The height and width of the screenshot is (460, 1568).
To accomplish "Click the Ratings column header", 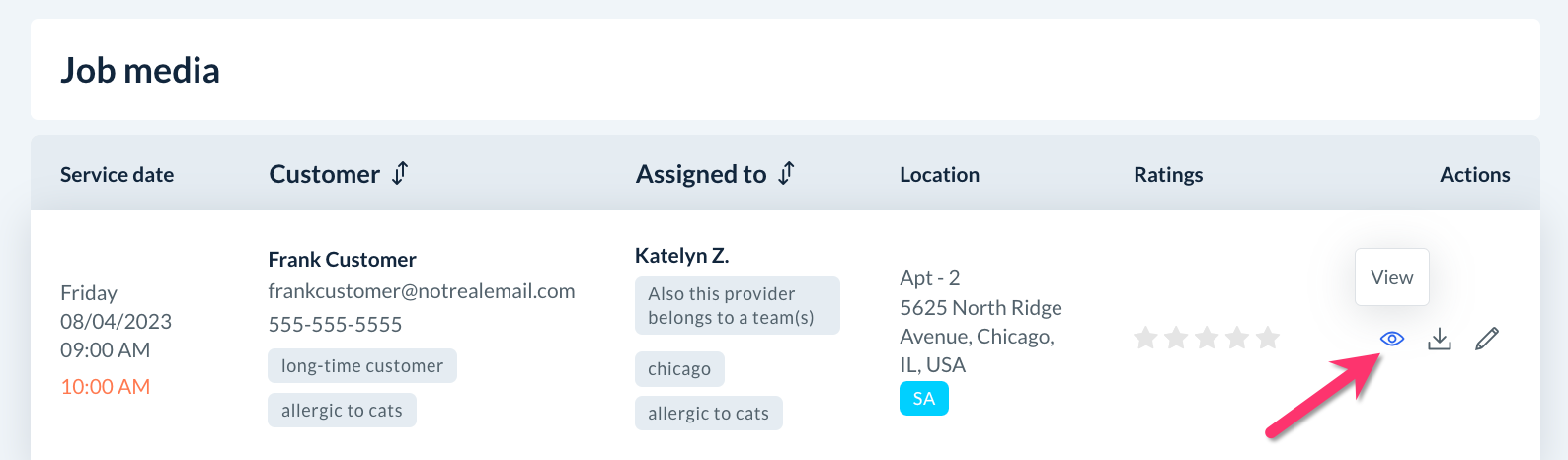I will [x=1168, y=175].
